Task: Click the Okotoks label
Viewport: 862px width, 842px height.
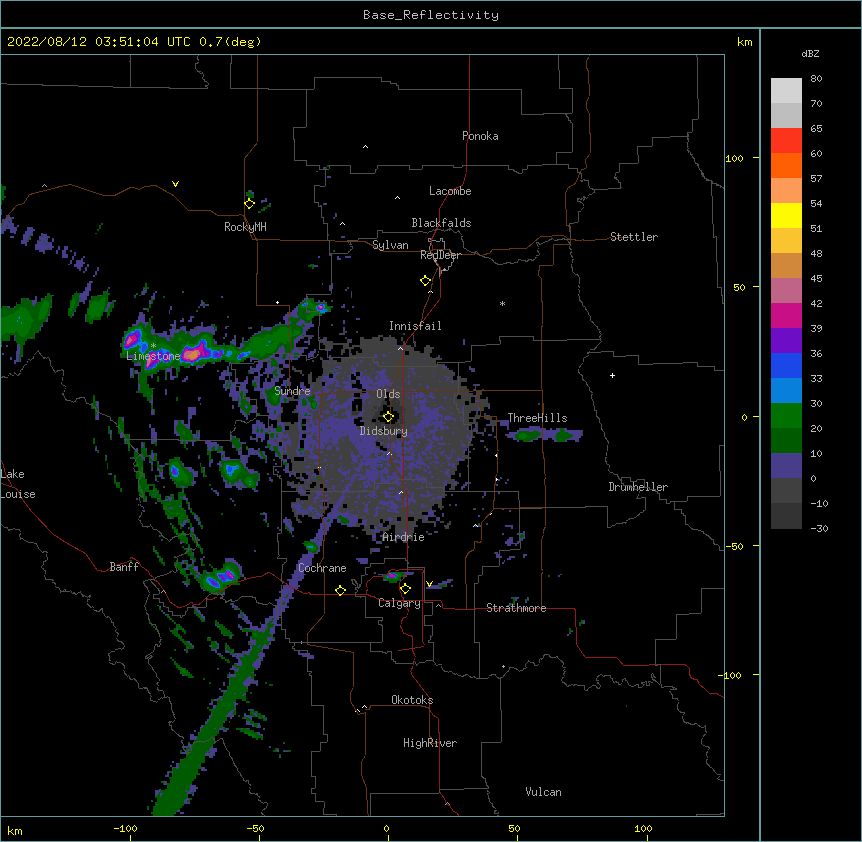Action: click(x=412, y=700)
